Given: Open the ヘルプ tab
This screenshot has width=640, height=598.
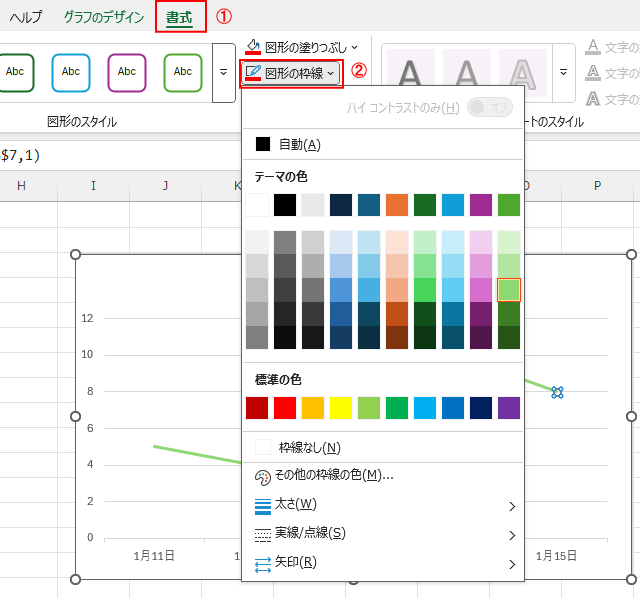Looking at the screenshot, I should click(x=26, y=17).
